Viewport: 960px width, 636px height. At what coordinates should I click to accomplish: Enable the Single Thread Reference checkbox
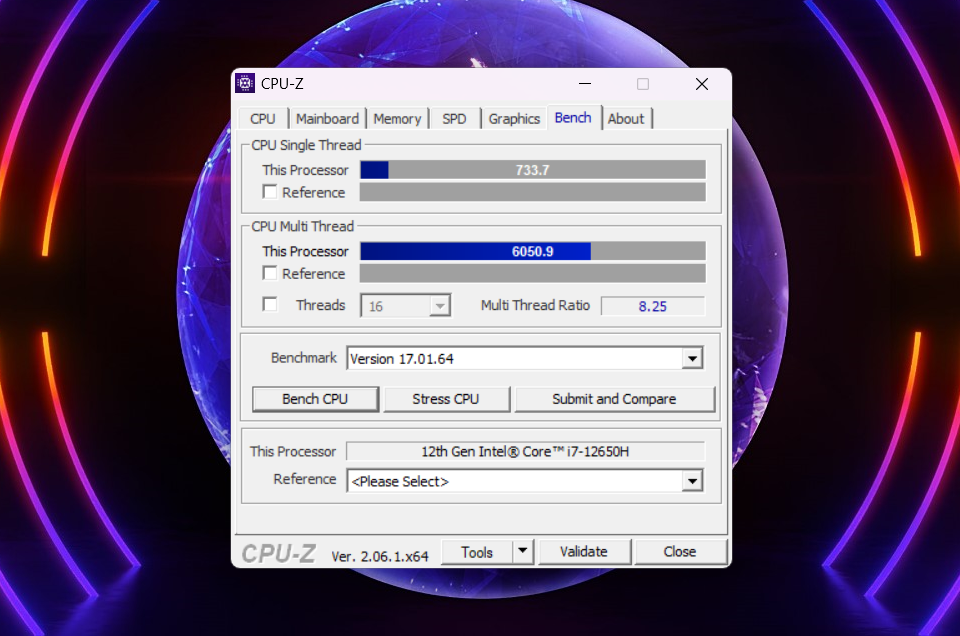point(269,192)
